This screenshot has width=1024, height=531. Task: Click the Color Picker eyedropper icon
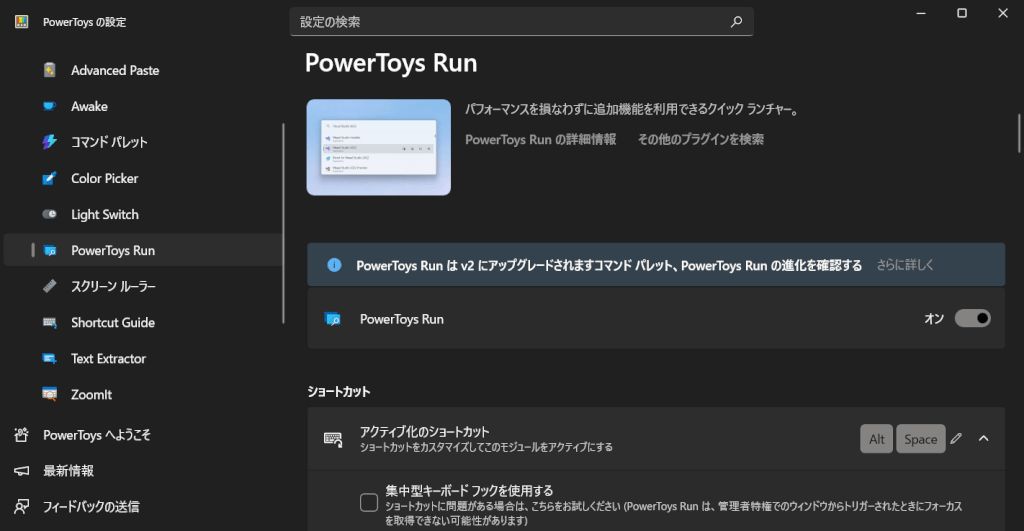(x=50, y=178)
